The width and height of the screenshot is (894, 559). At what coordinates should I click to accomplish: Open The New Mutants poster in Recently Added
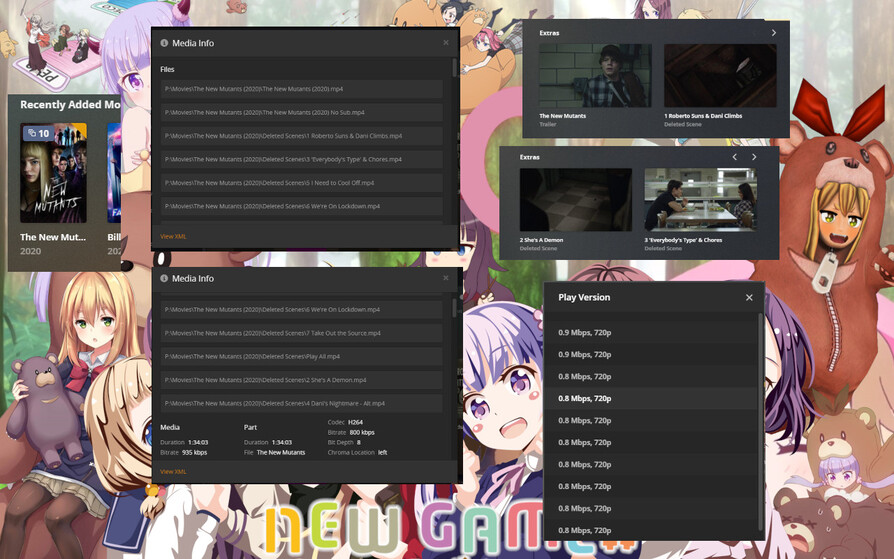coord(54,173)
